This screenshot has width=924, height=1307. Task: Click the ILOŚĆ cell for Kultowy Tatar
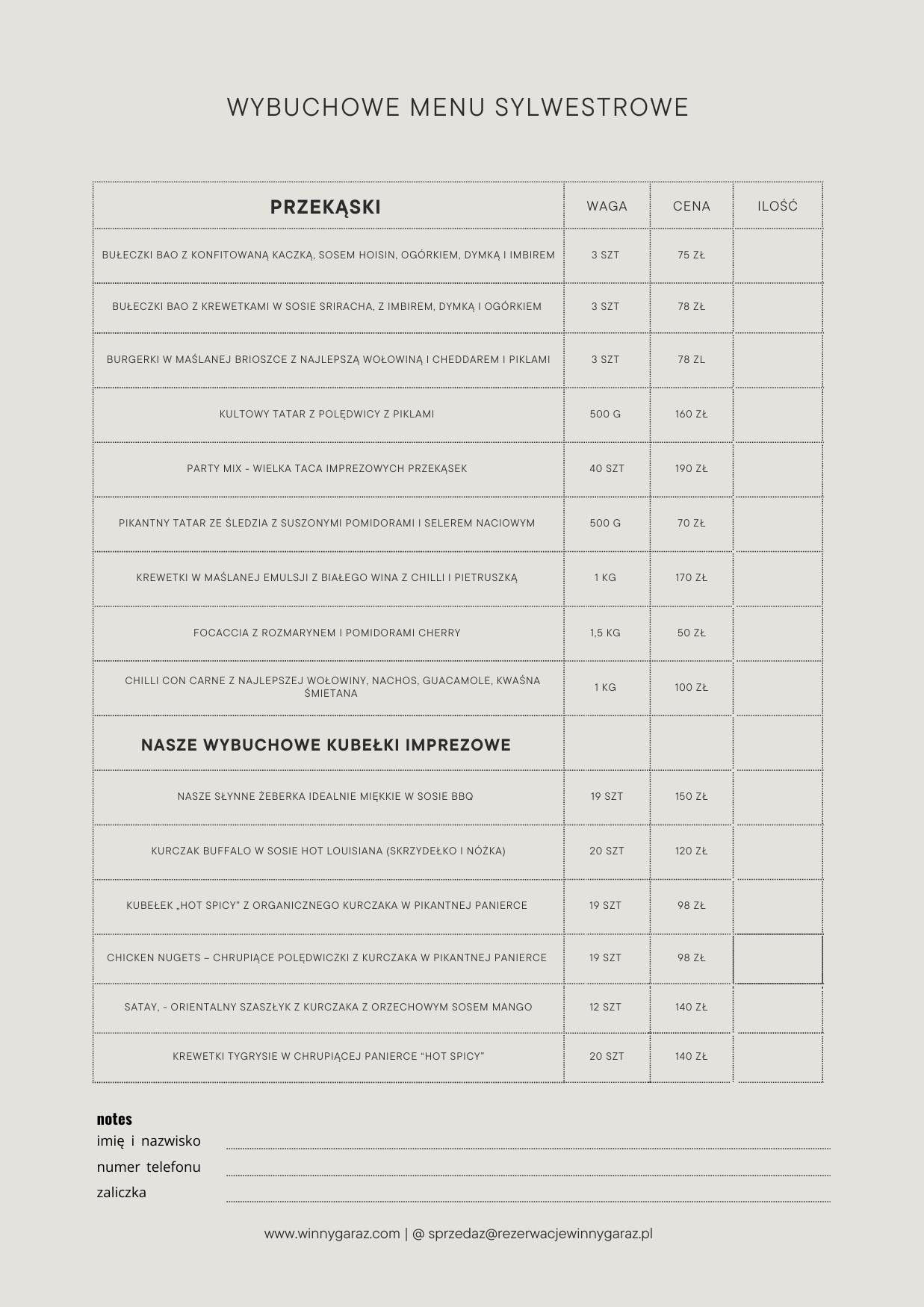[778, 415]
